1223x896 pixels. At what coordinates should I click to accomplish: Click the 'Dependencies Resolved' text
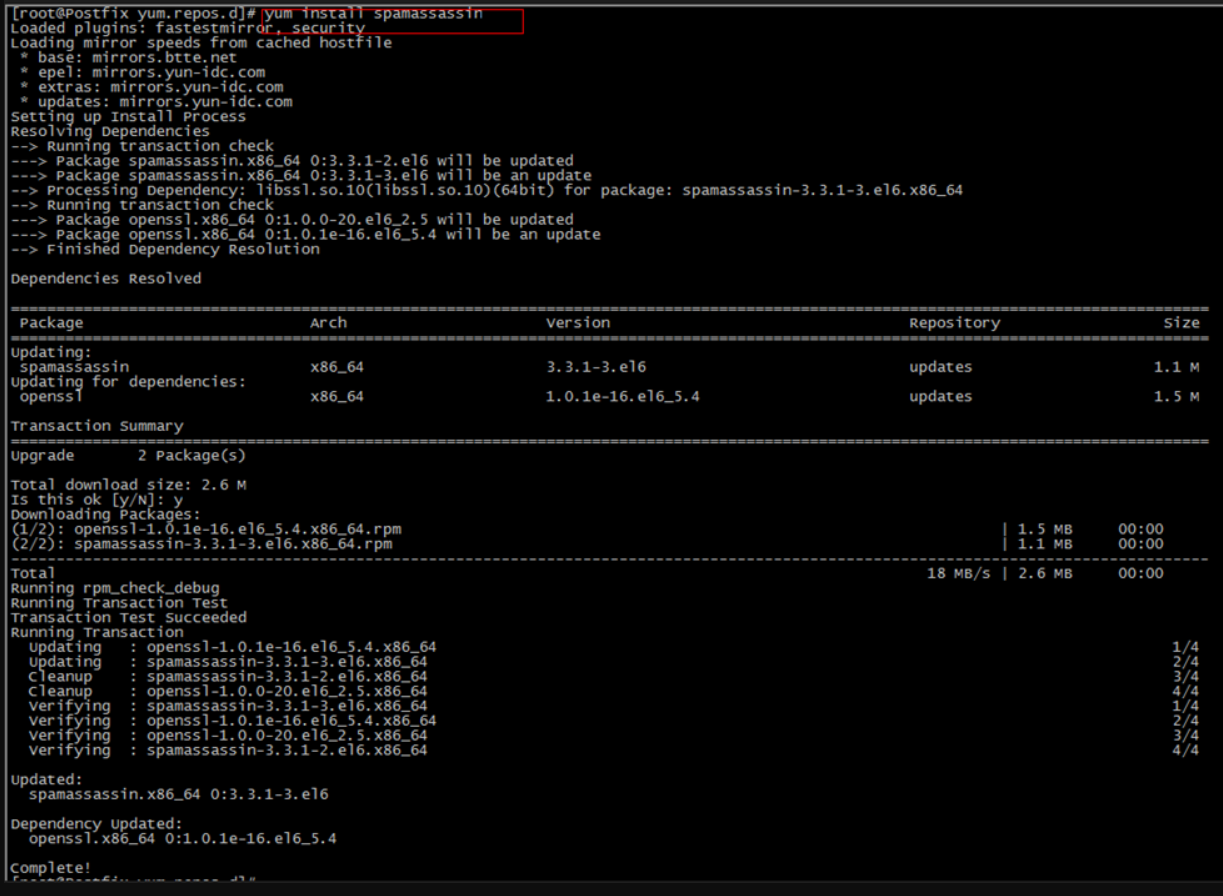click(106, 278)
